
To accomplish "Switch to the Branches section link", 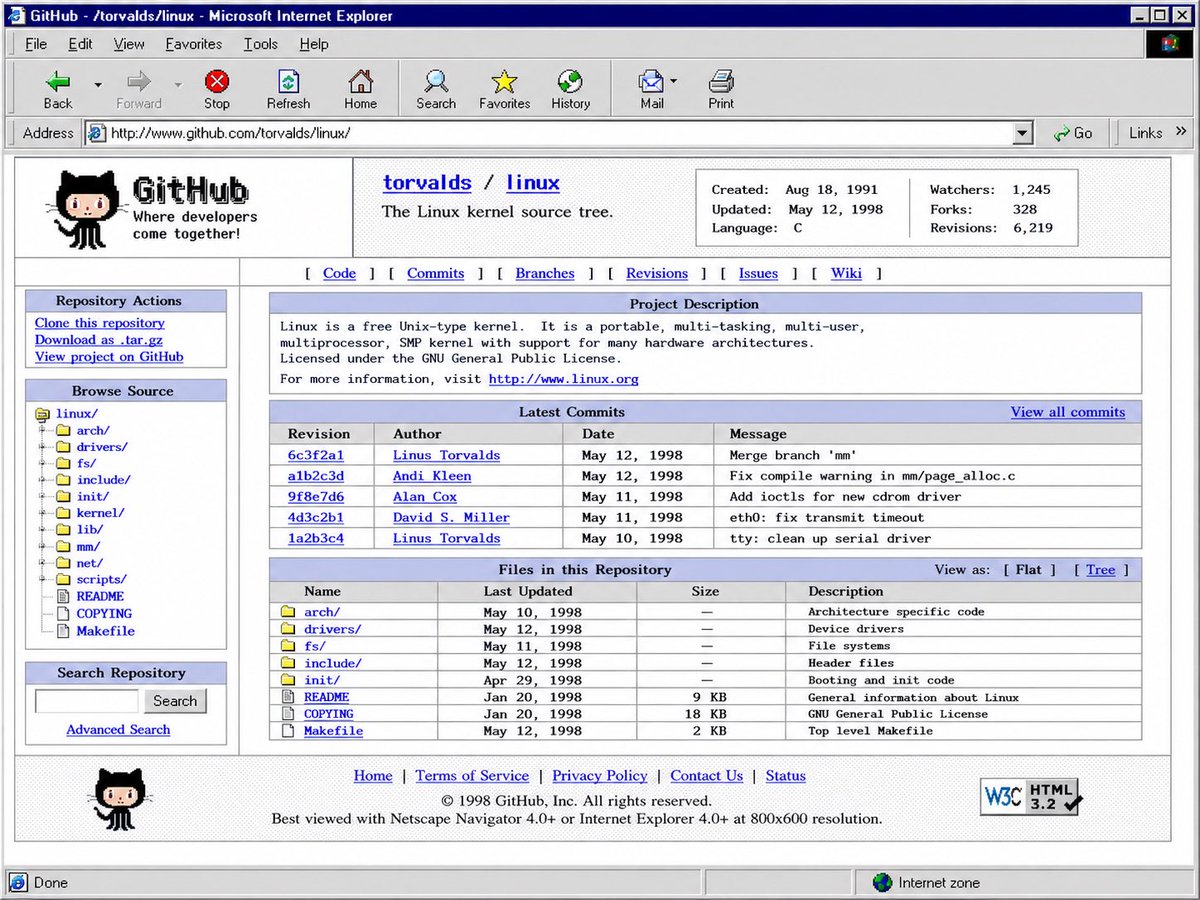I will (545, 273).
